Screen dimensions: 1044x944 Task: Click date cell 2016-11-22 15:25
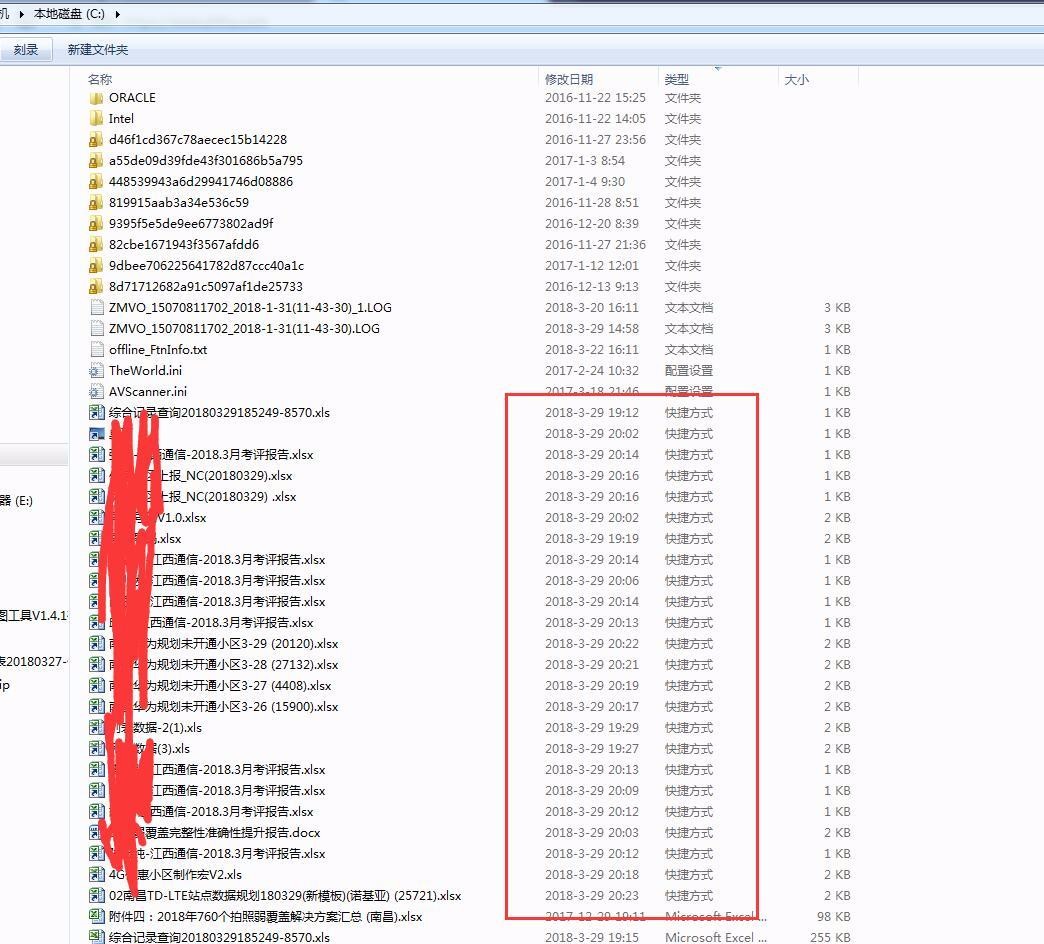click(595, 98)
